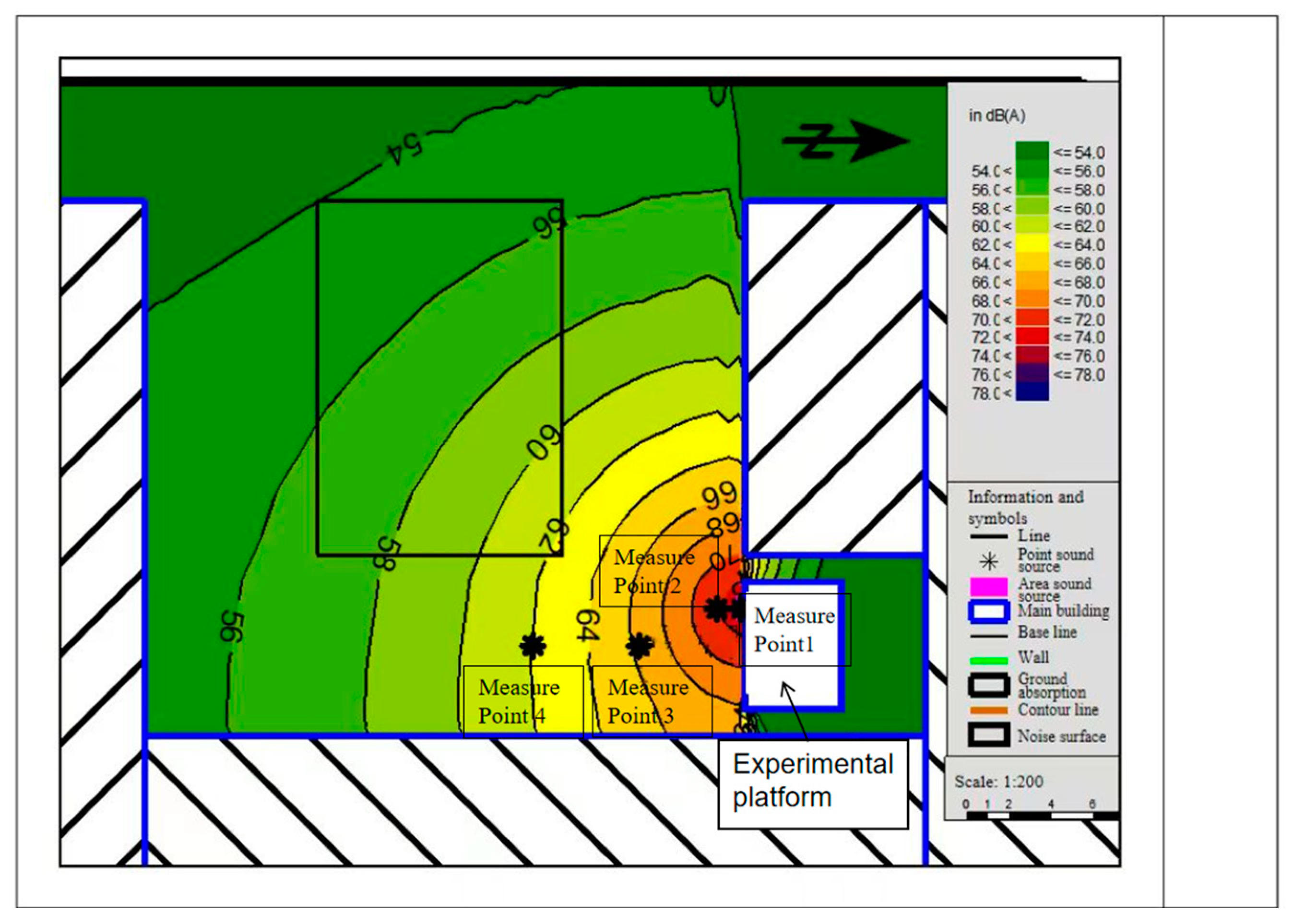1293x924 pixels.
Task: Click the Measure Point1 label box
Action: (x=794, y=629)
